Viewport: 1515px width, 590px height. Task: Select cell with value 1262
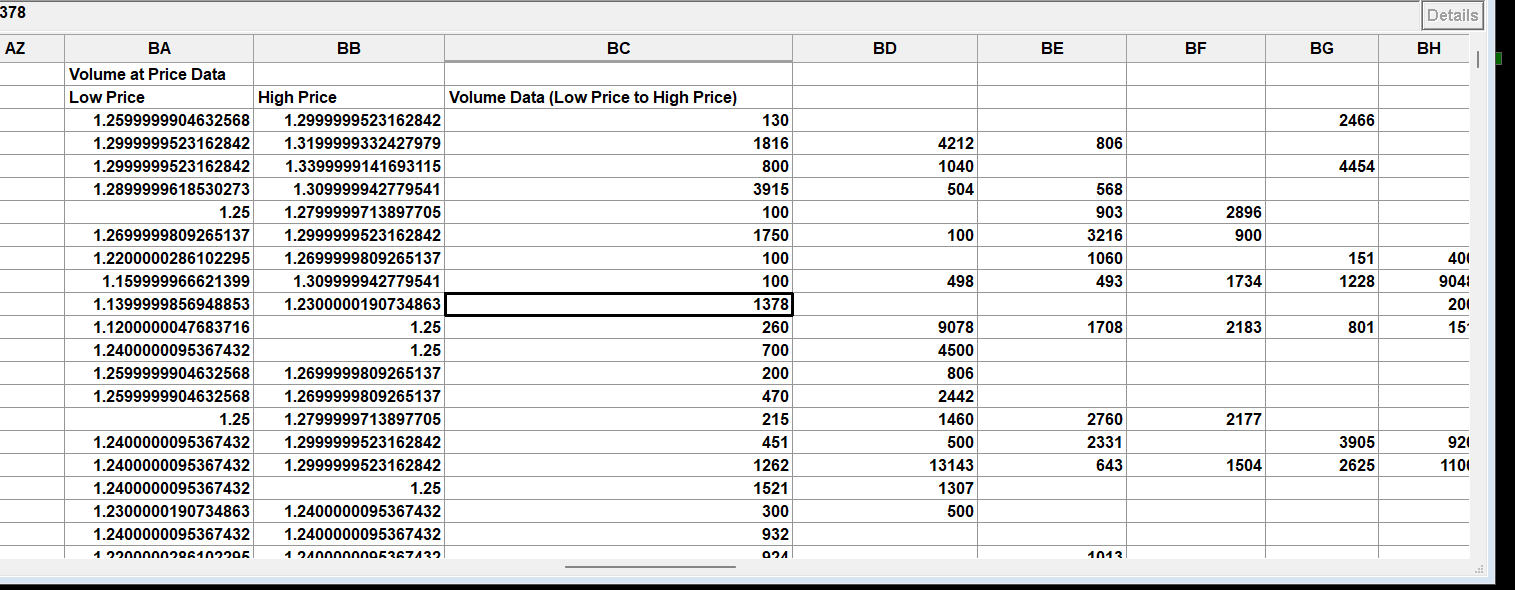click(618, 465)
